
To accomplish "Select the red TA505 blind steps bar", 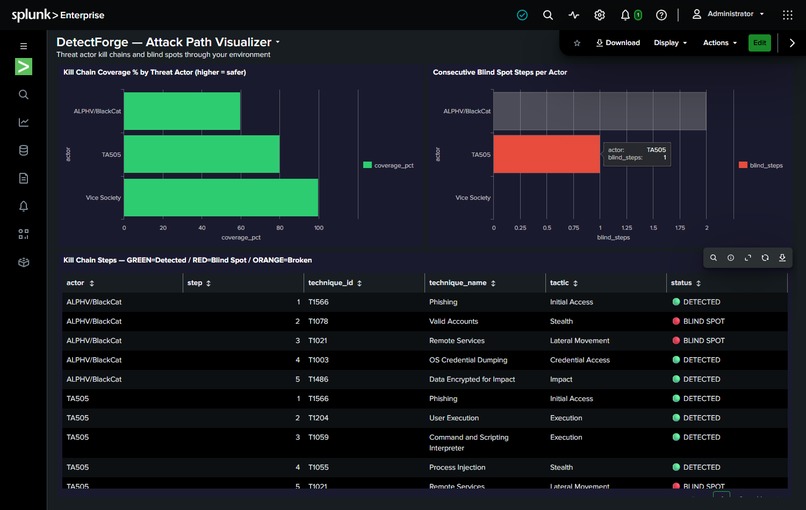I will pyautogui.click(x=546, y=154).
